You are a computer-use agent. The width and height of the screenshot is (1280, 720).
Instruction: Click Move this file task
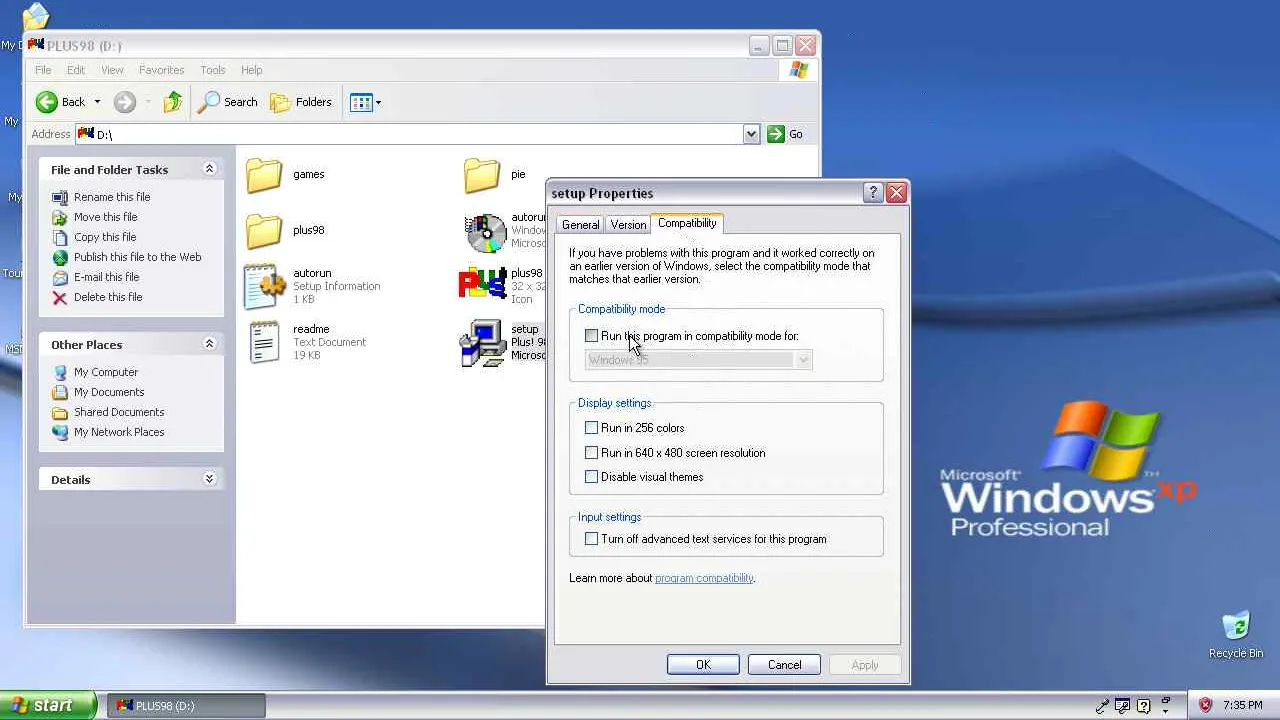coord(105,217)
